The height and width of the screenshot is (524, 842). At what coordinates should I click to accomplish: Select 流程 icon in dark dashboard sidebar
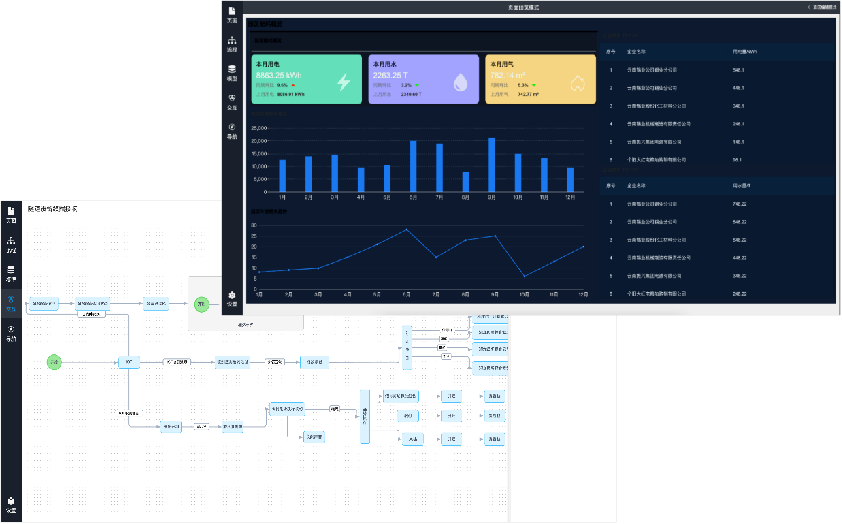pos(232,43)
